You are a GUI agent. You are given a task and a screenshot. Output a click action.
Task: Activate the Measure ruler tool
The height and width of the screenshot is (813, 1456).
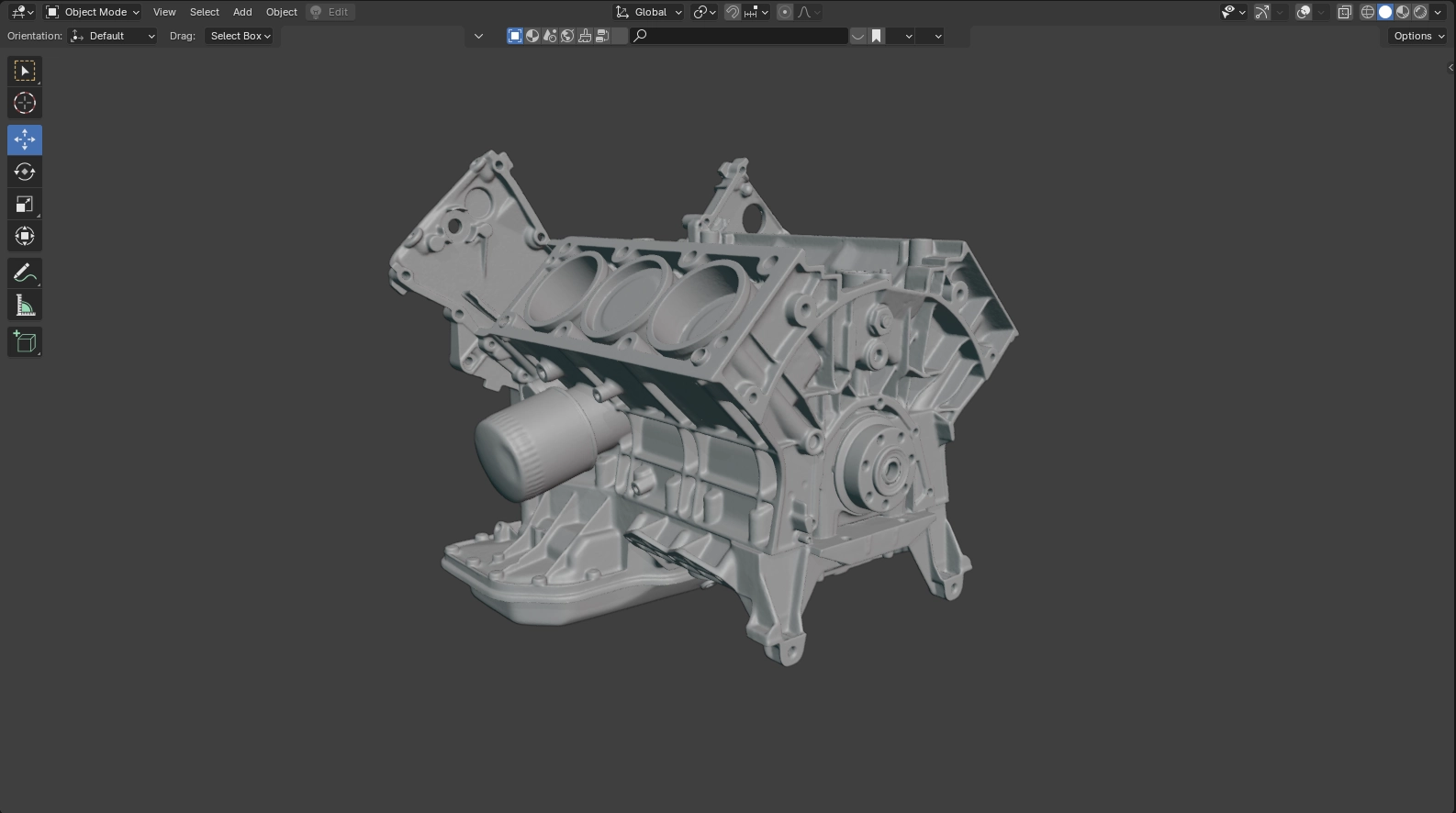coord(25,306)
